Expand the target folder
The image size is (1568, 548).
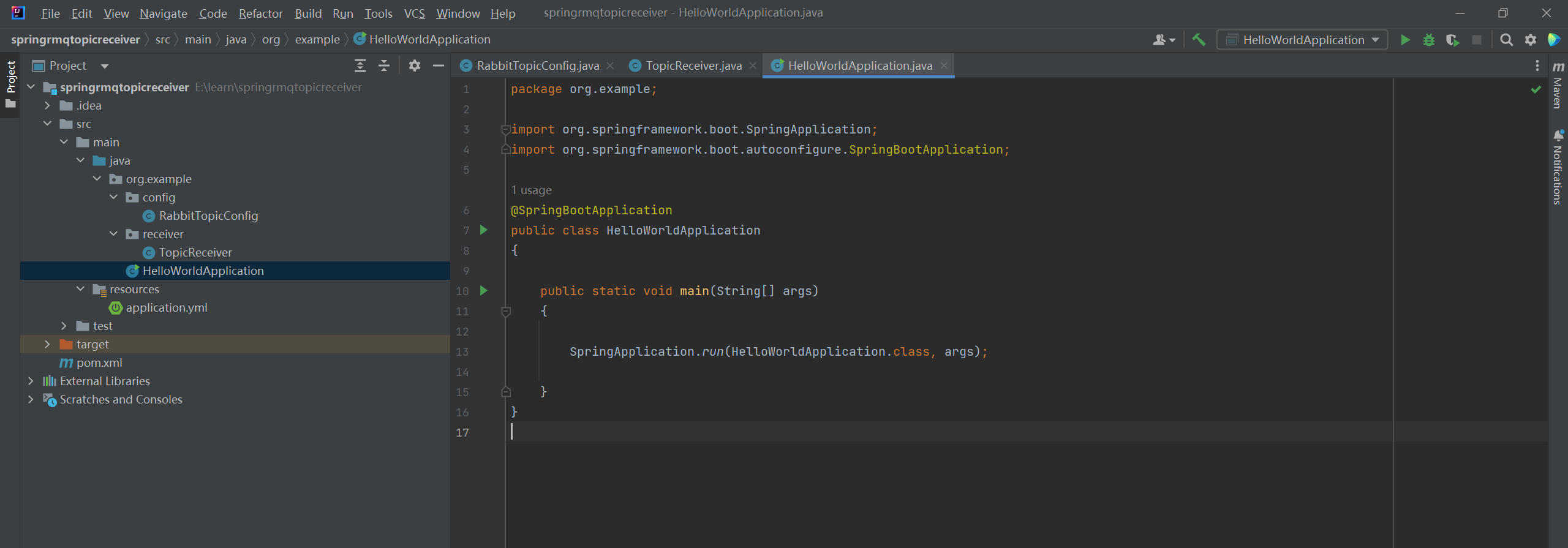pos(47,344)
